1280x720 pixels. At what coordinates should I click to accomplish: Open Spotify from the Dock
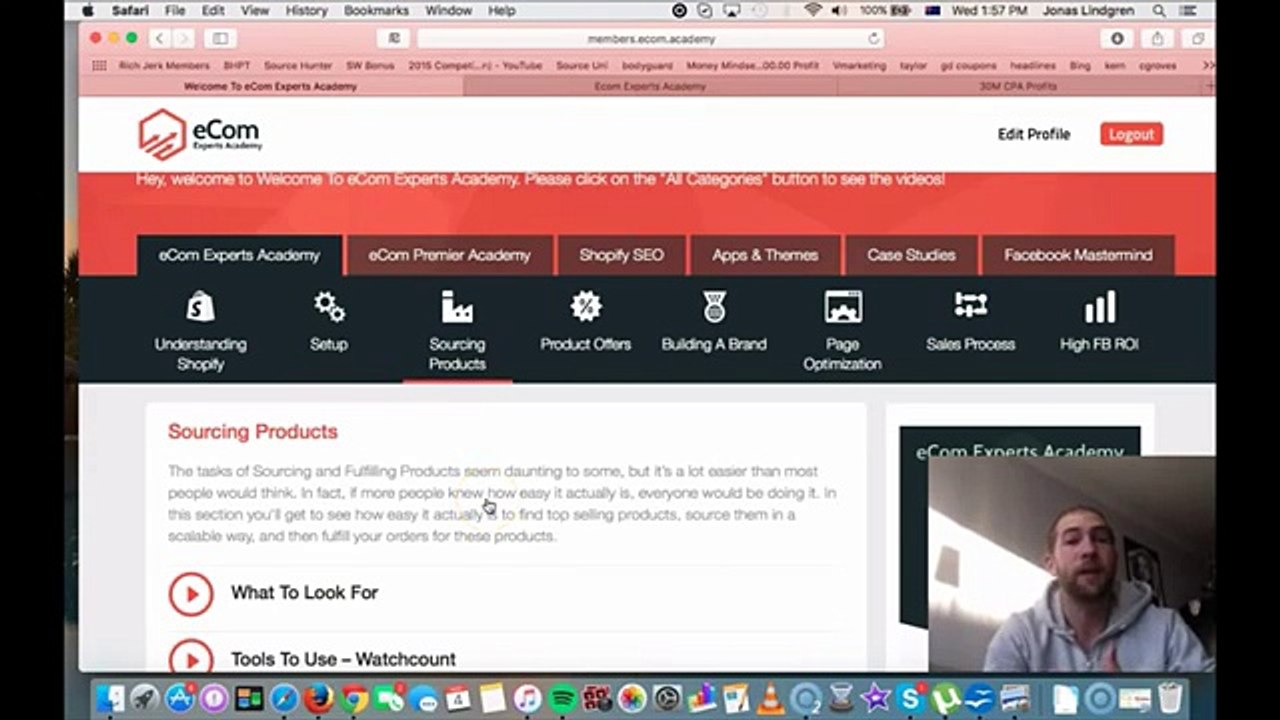tap(563, 698)
